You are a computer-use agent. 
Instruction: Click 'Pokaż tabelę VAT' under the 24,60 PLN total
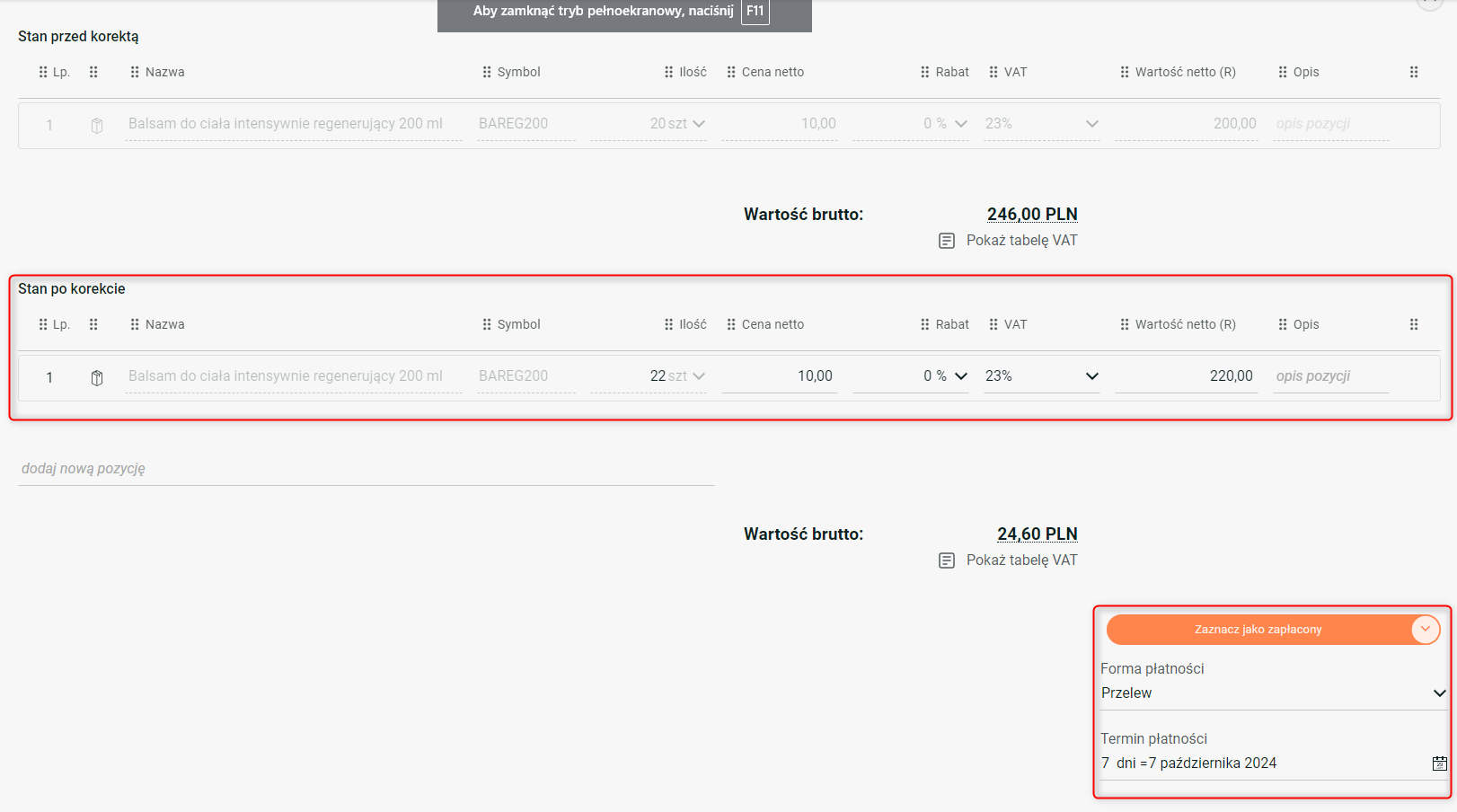coord(1022,560)
